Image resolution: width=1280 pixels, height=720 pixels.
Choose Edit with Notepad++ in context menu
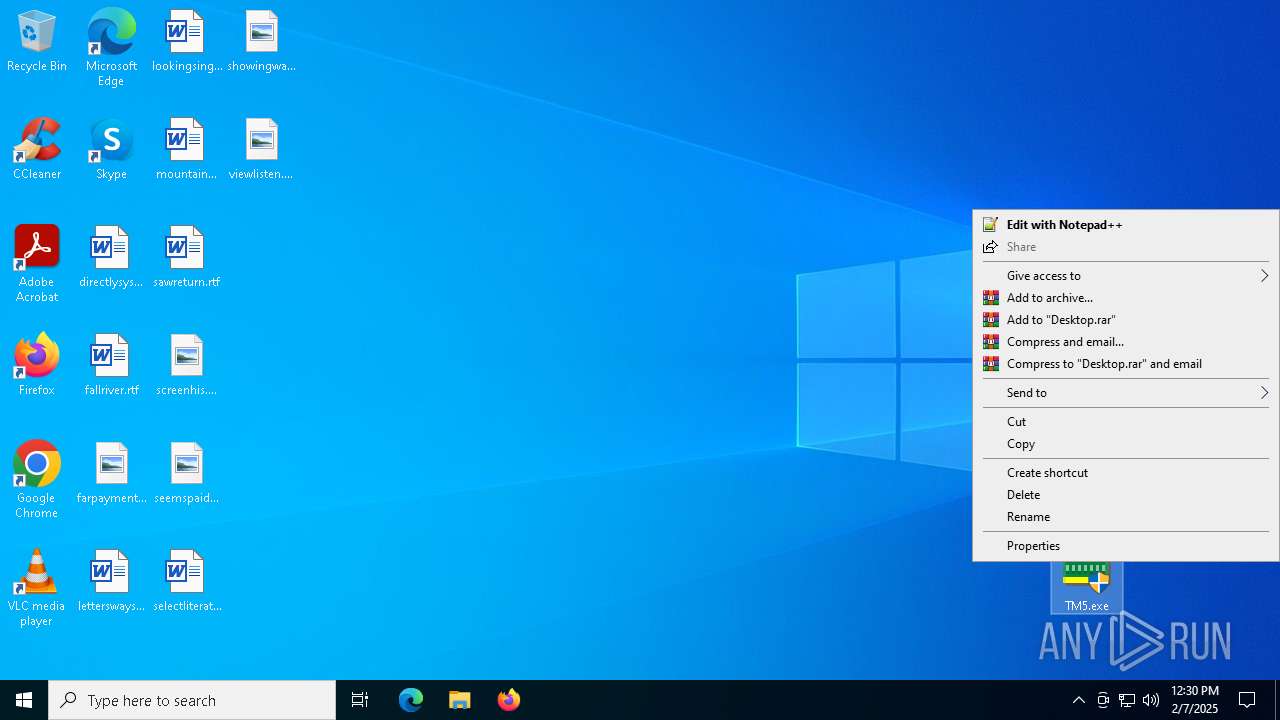click(x=1126, y=225)
